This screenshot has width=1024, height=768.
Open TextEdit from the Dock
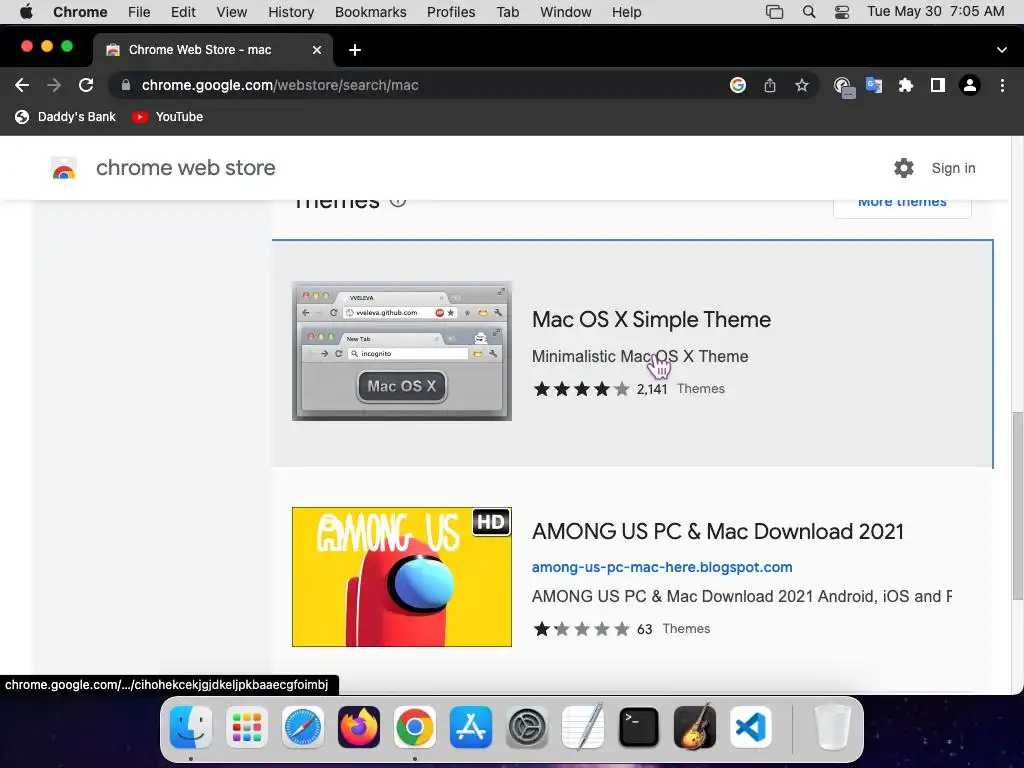pos(583,727)
